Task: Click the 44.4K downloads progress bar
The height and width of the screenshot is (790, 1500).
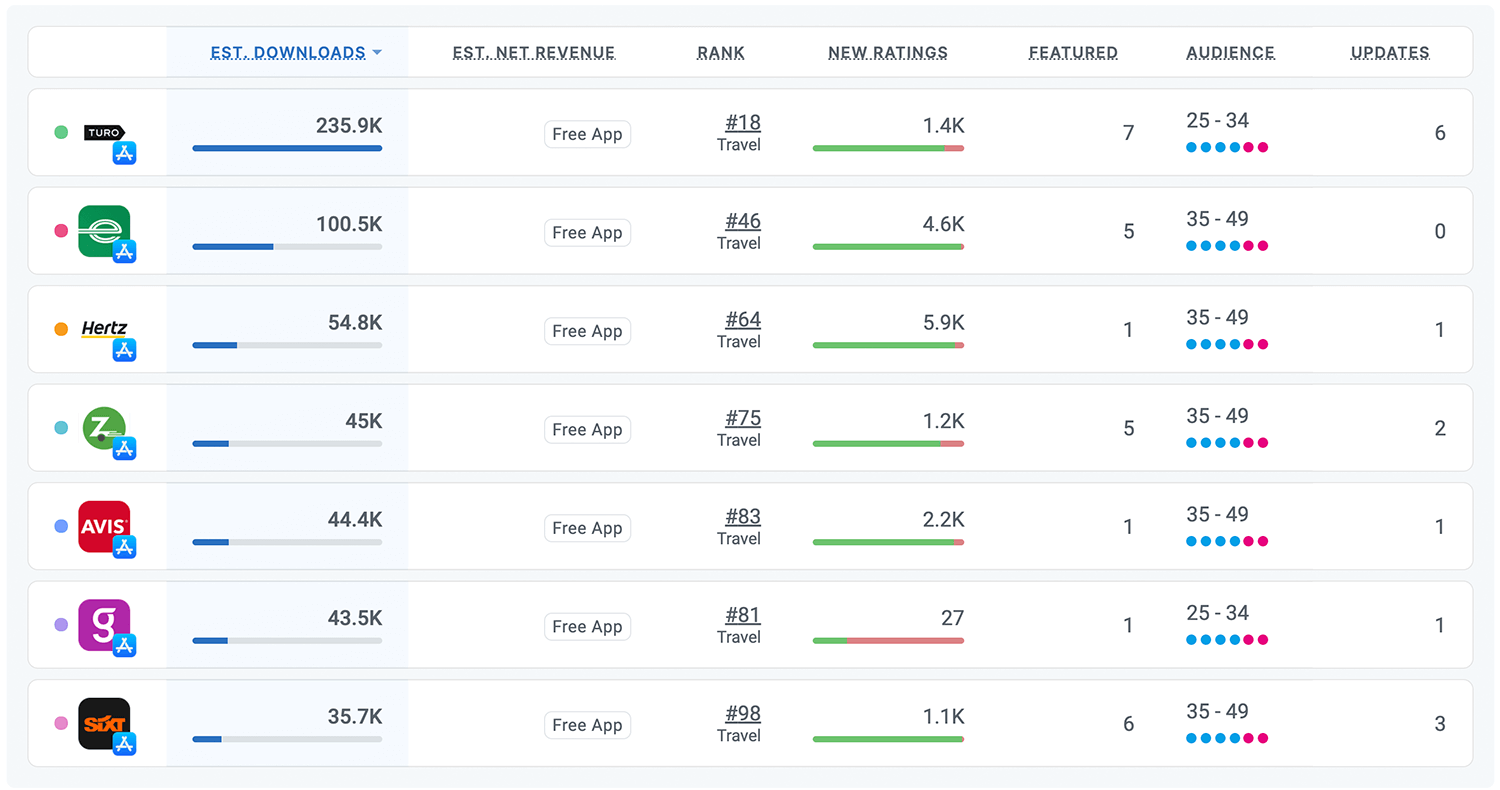Action: 287,542
